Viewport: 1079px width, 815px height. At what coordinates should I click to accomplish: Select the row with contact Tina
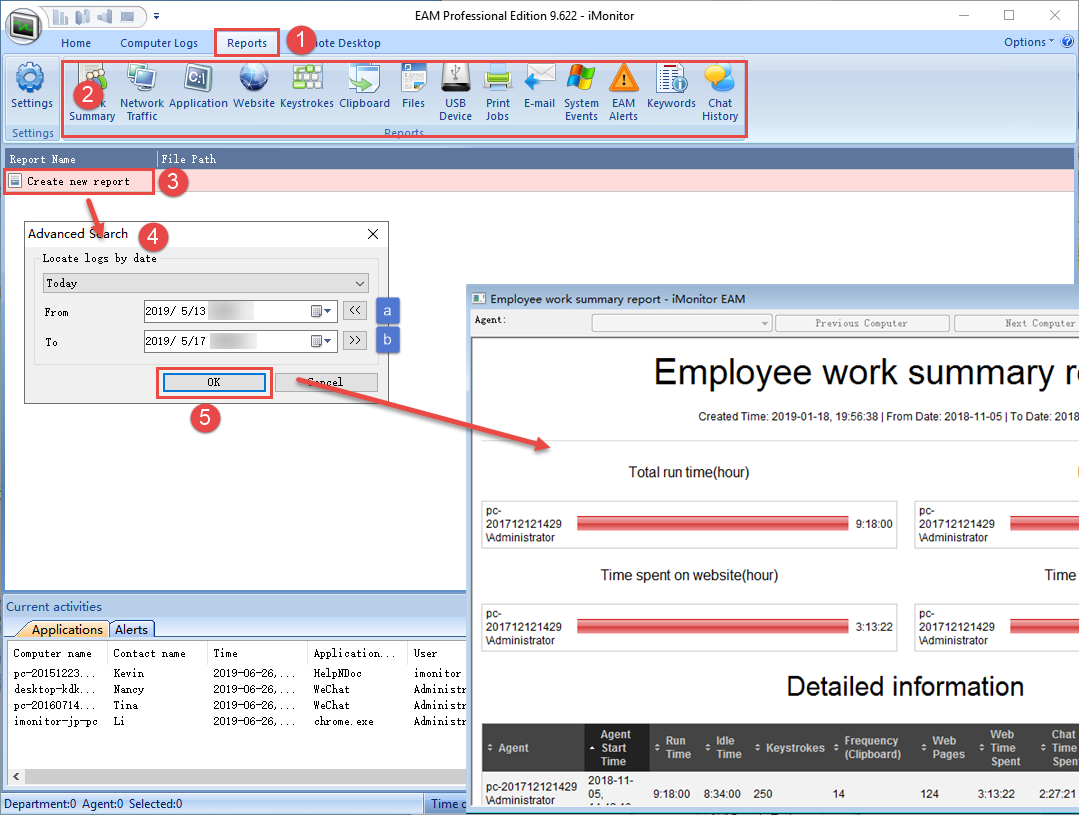237,705
